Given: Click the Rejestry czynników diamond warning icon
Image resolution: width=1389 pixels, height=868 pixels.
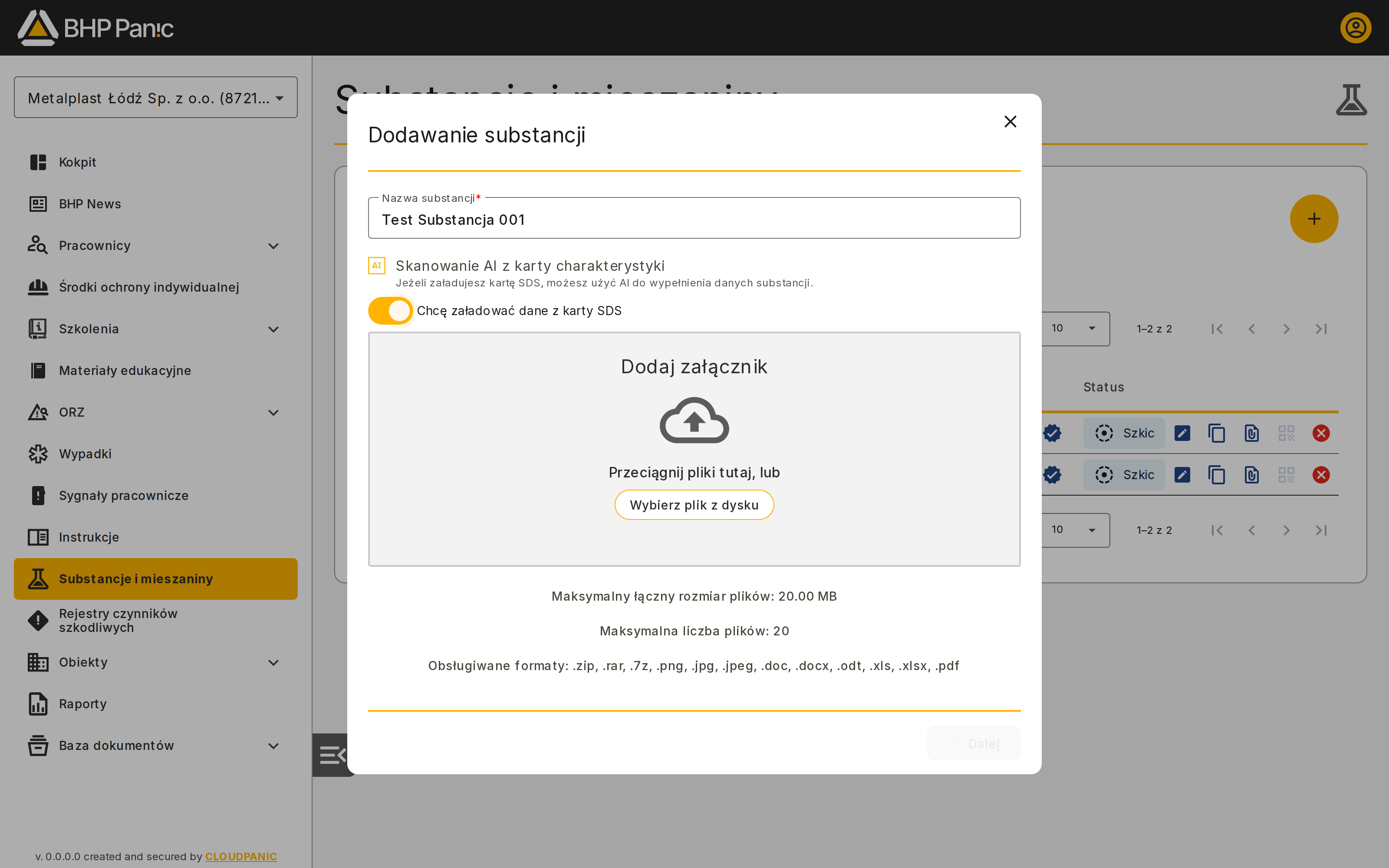Looking at the screenshot, I should pos(38,621).
